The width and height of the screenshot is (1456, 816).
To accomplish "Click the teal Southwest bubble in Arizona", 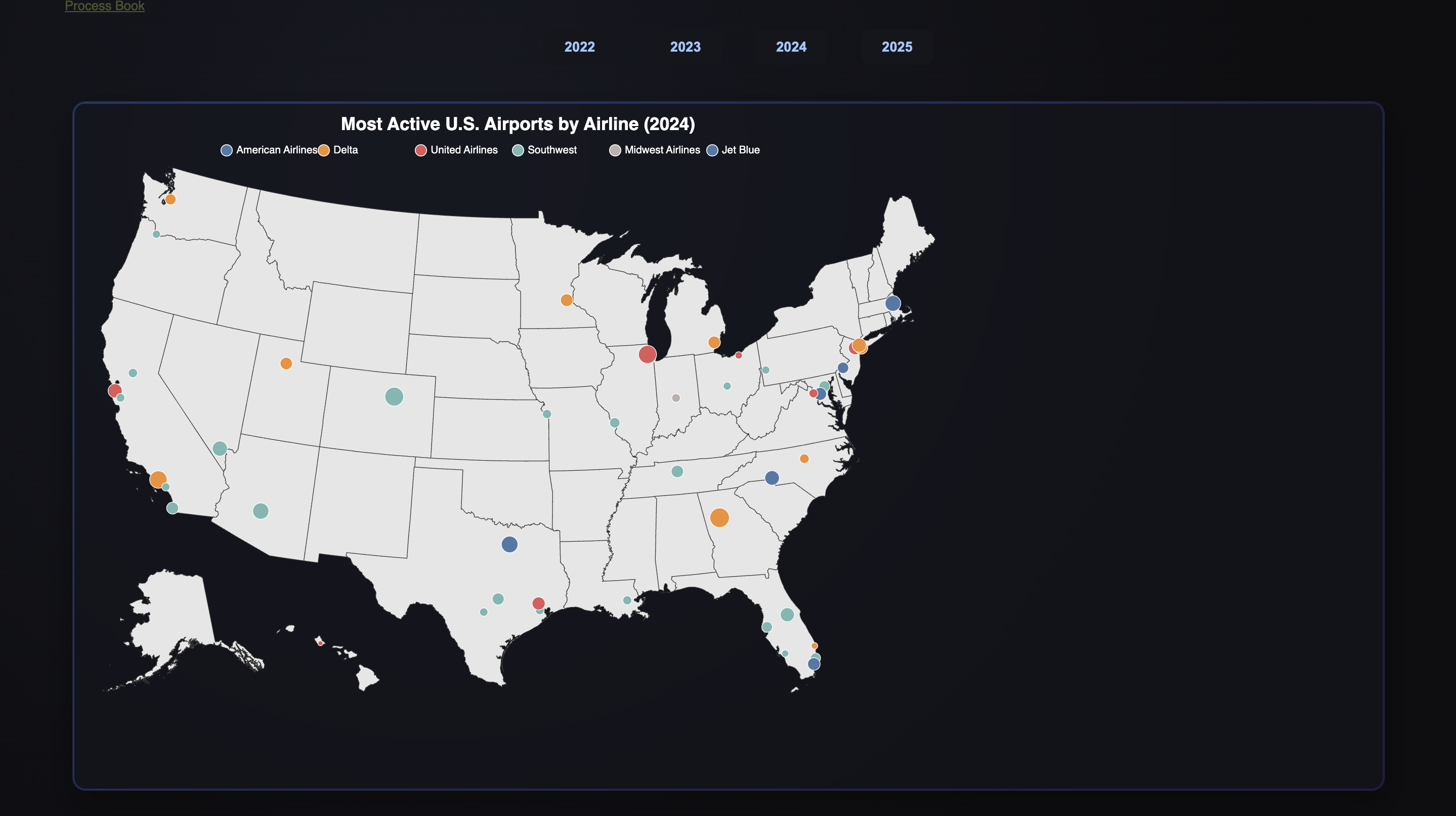I will [x=261, y=511].
